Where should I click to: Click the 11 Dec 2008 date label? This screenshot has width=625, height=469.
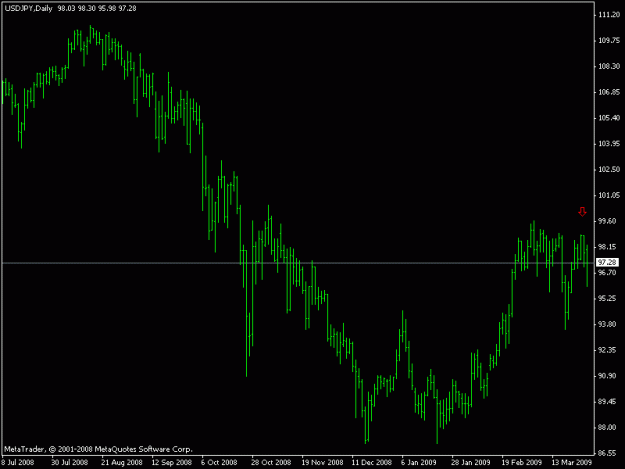[x=371, y=462]
